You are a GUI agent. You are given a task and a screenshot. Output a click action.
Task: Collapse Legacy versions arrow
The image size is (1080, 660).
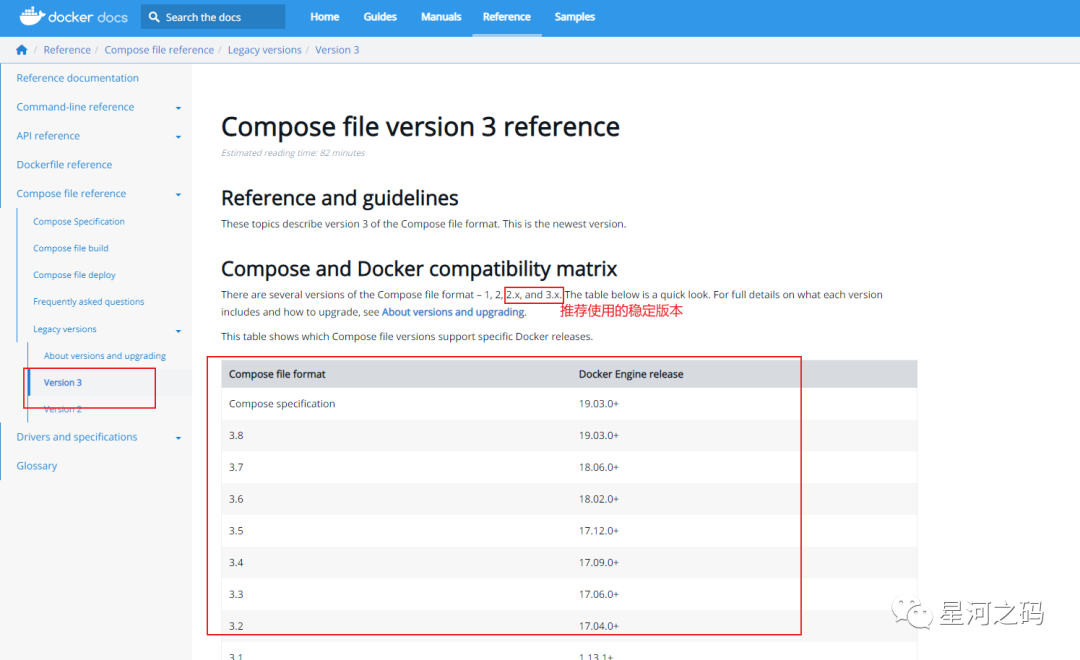tap(178, 331)
